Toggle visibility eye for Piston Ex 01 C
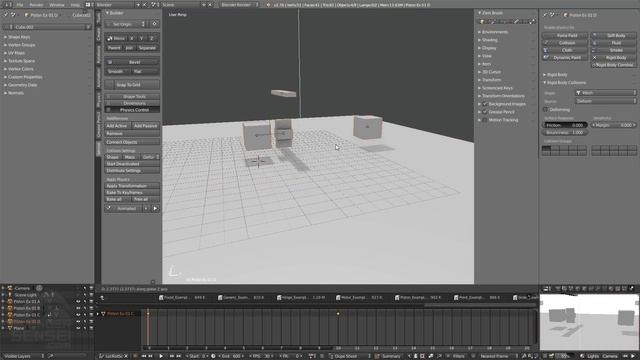640x360 pixels. pyautogui.click(x=78, y=315)
